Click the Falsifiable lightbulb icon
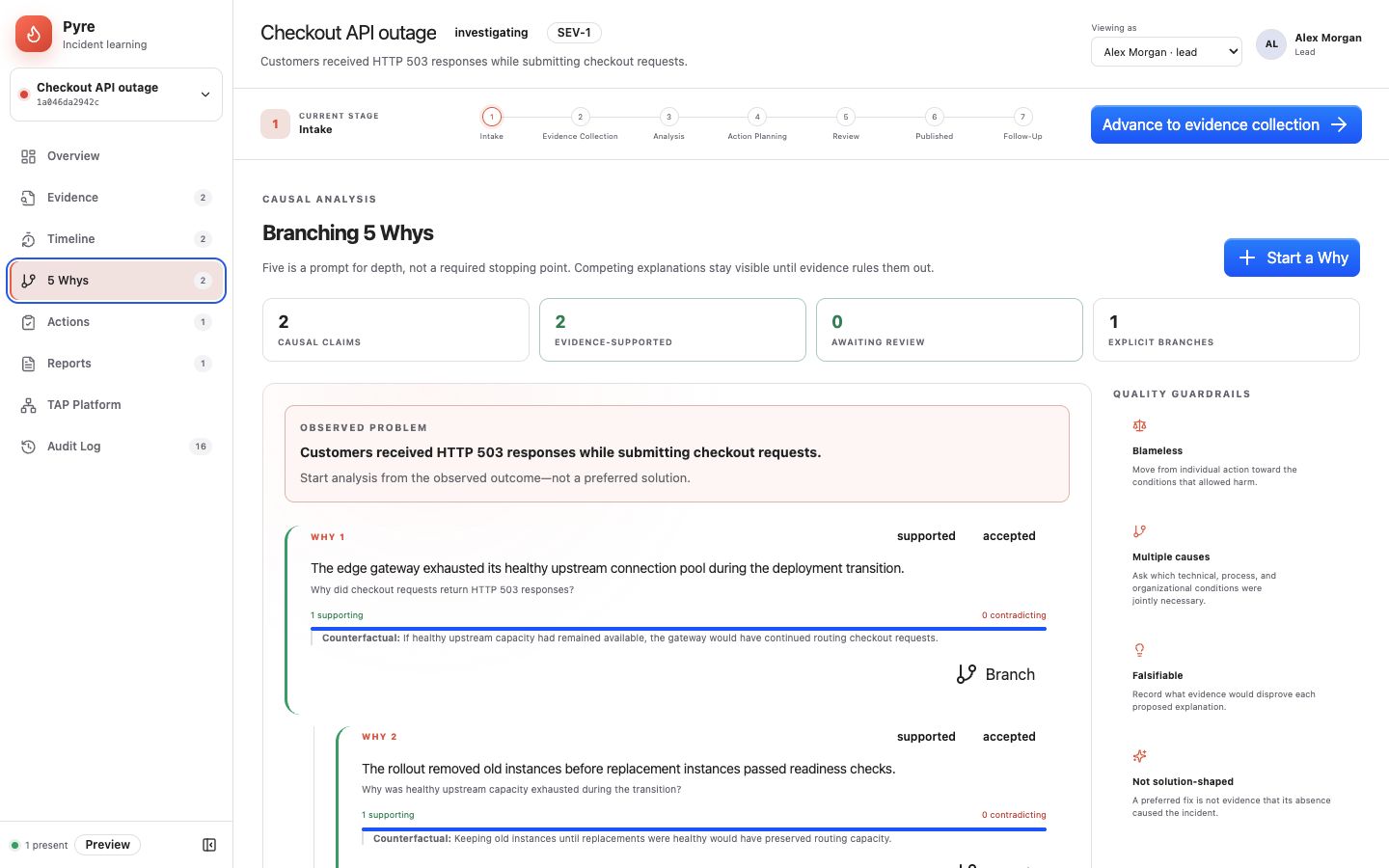The width and height of the screenshot is (1389, 868). click(1139, 650)
